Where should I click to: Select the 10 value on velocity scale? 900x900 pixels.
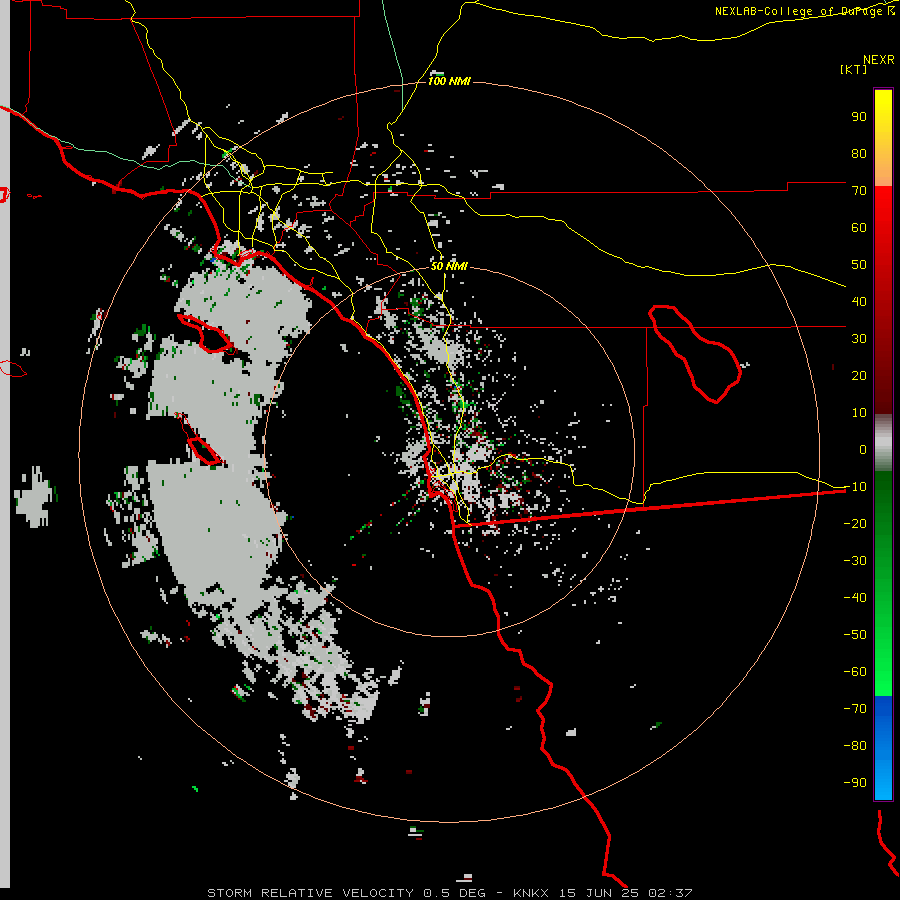pyautogui.click(x=859, y=413)
